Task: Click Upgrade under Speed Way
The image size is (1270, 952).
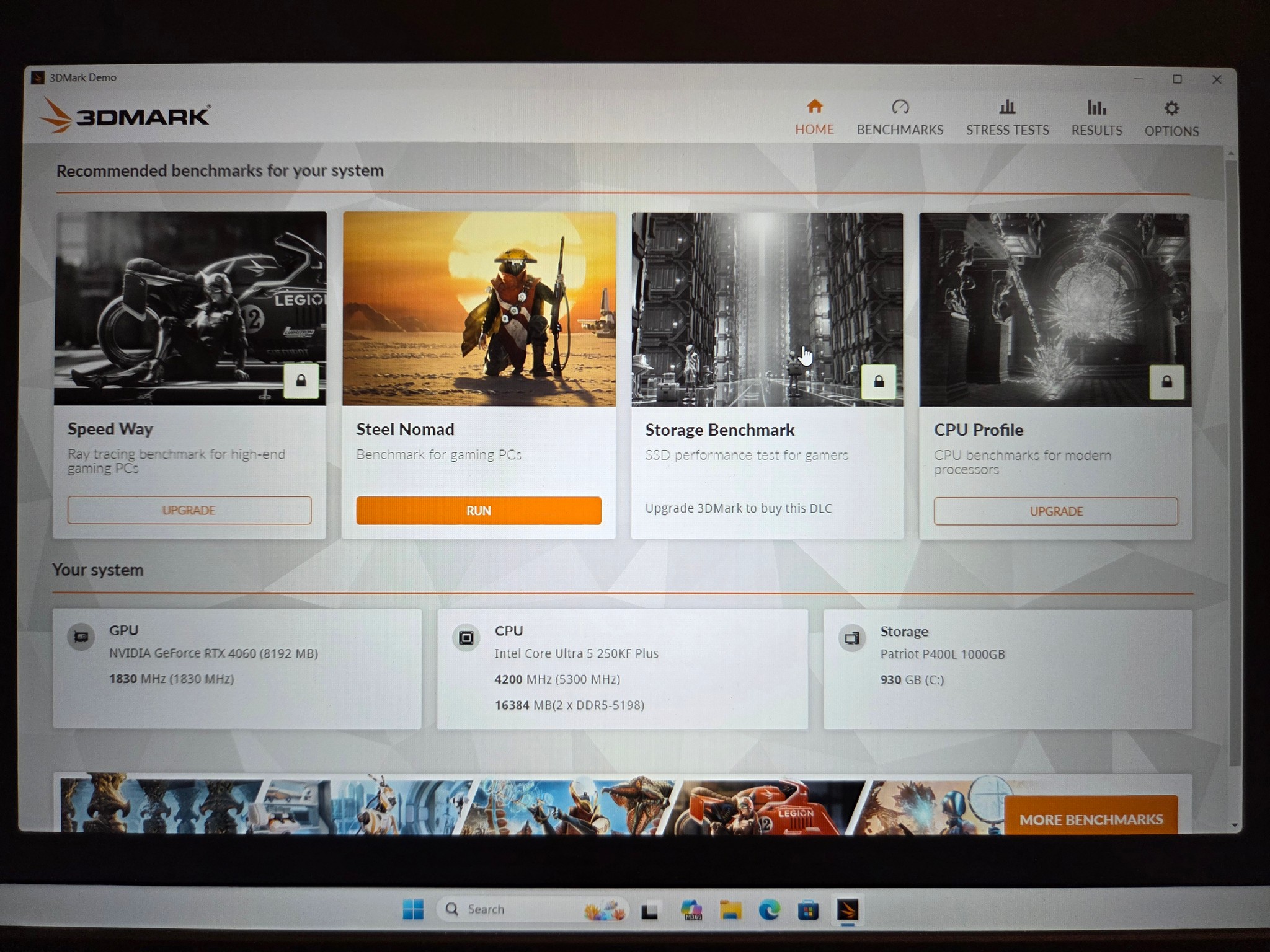Action: click(x=189, y=510)
